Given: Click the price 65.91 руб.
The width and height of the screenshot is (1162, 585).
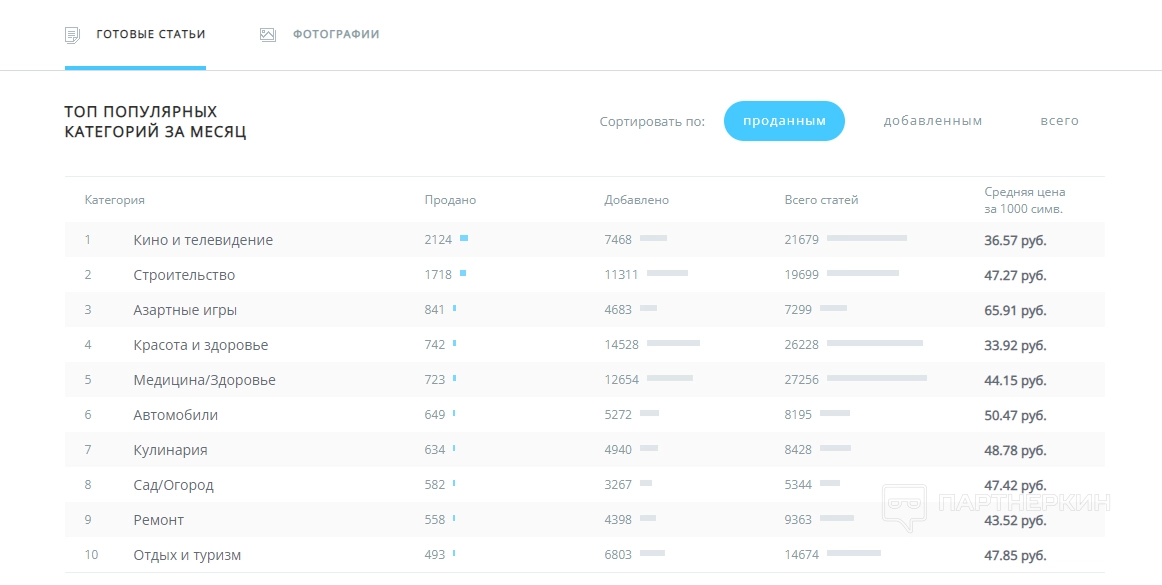Looking at the screenshot, I should tap(1015, 311).
